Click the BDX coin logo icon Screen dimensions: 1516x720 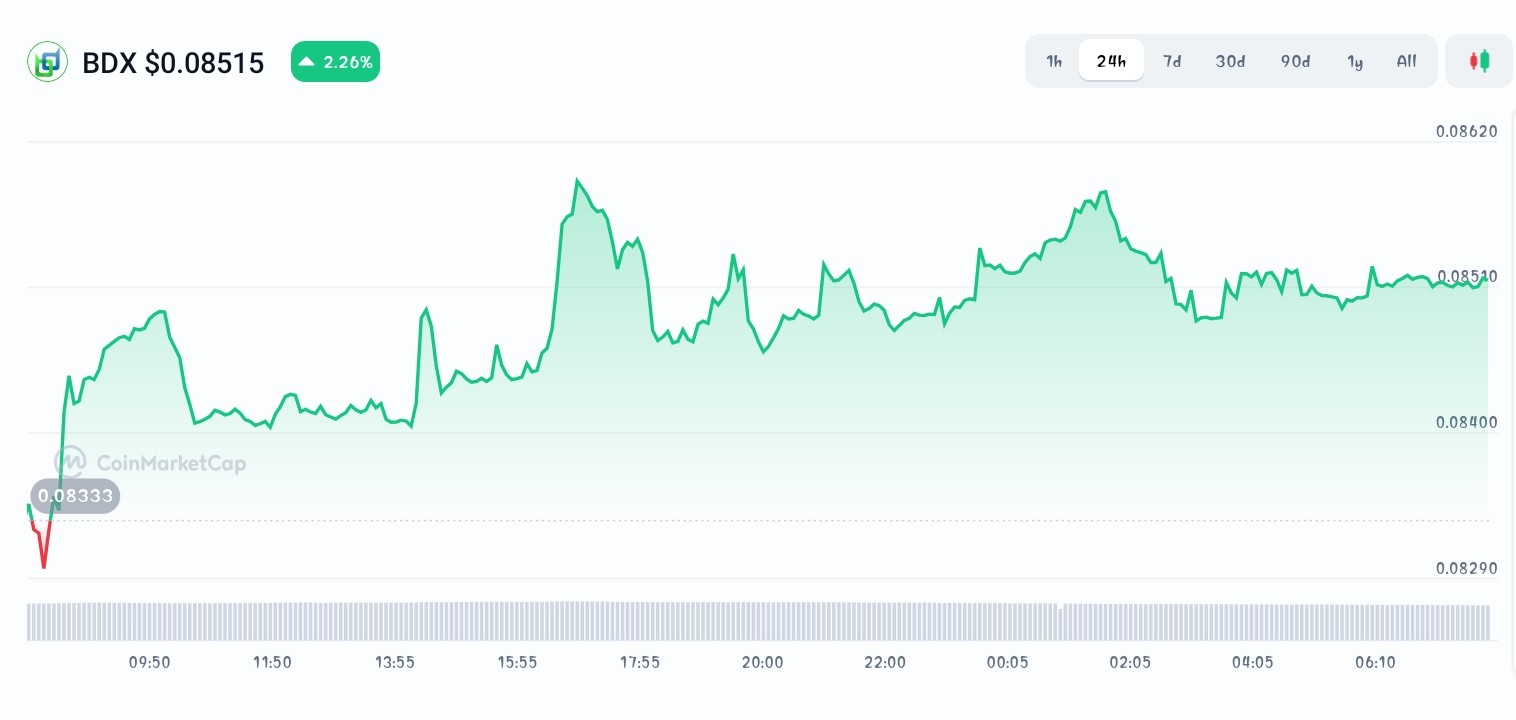46,62
